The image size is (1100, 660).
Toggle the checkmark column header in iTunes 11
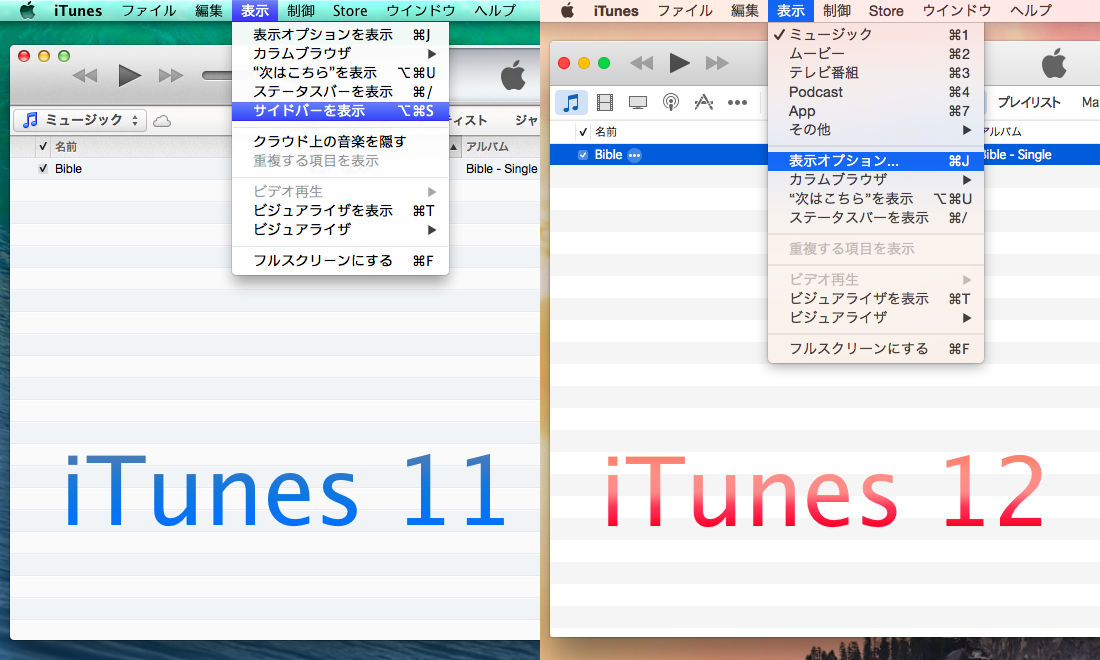point(43,147)
